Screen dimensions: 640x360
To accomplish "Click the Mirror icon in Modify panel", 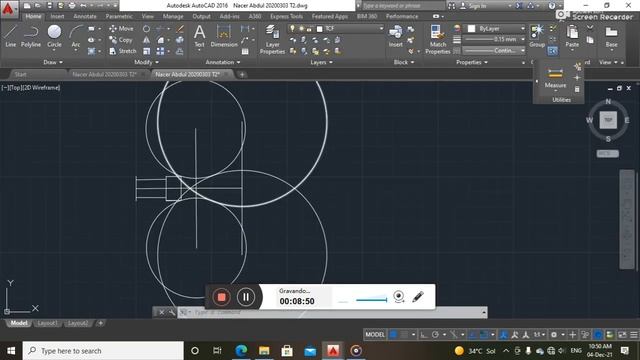I will click(146, 40).
